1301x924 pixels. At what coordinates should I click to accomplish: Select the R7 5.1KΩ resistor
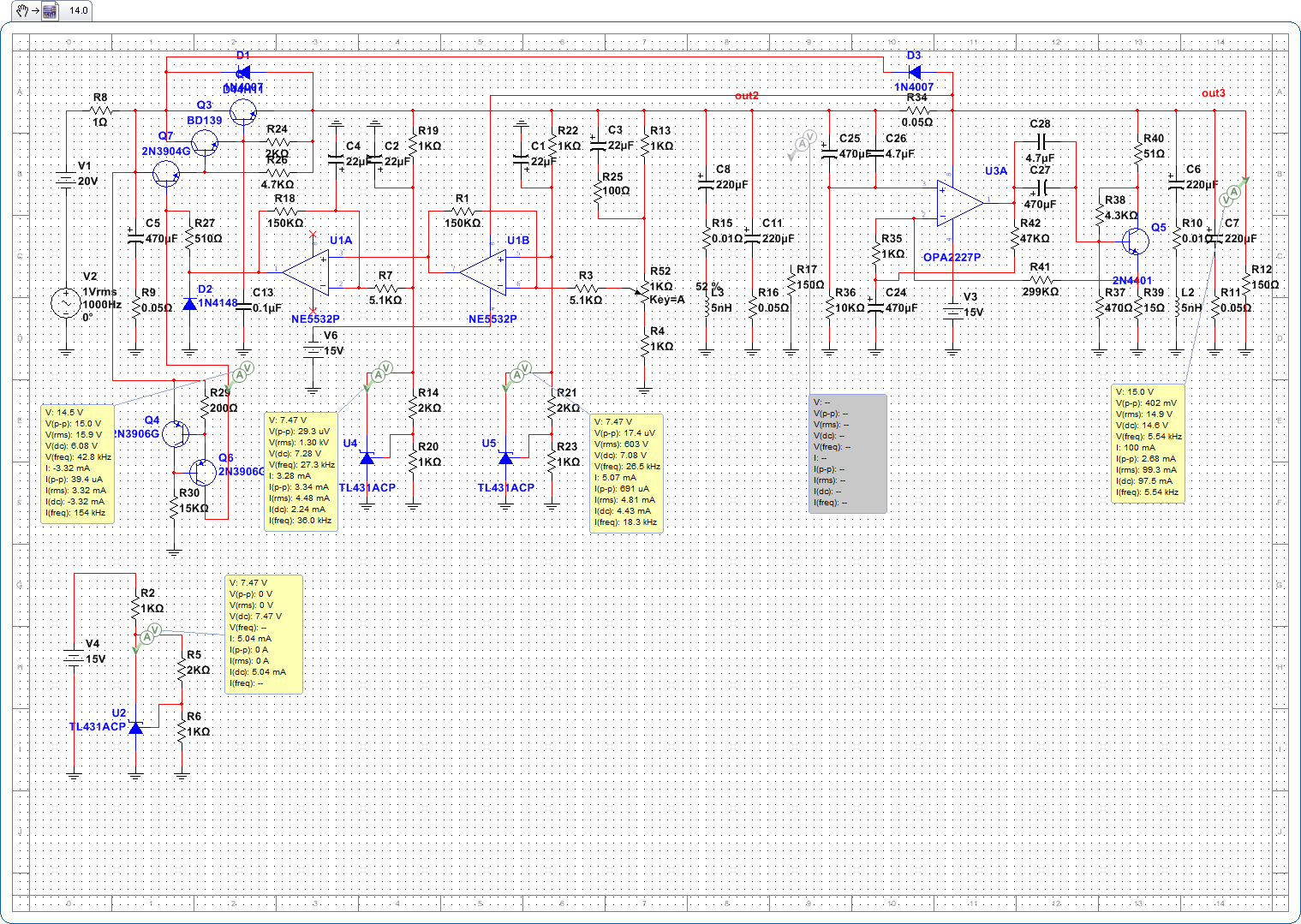(385, 288)
